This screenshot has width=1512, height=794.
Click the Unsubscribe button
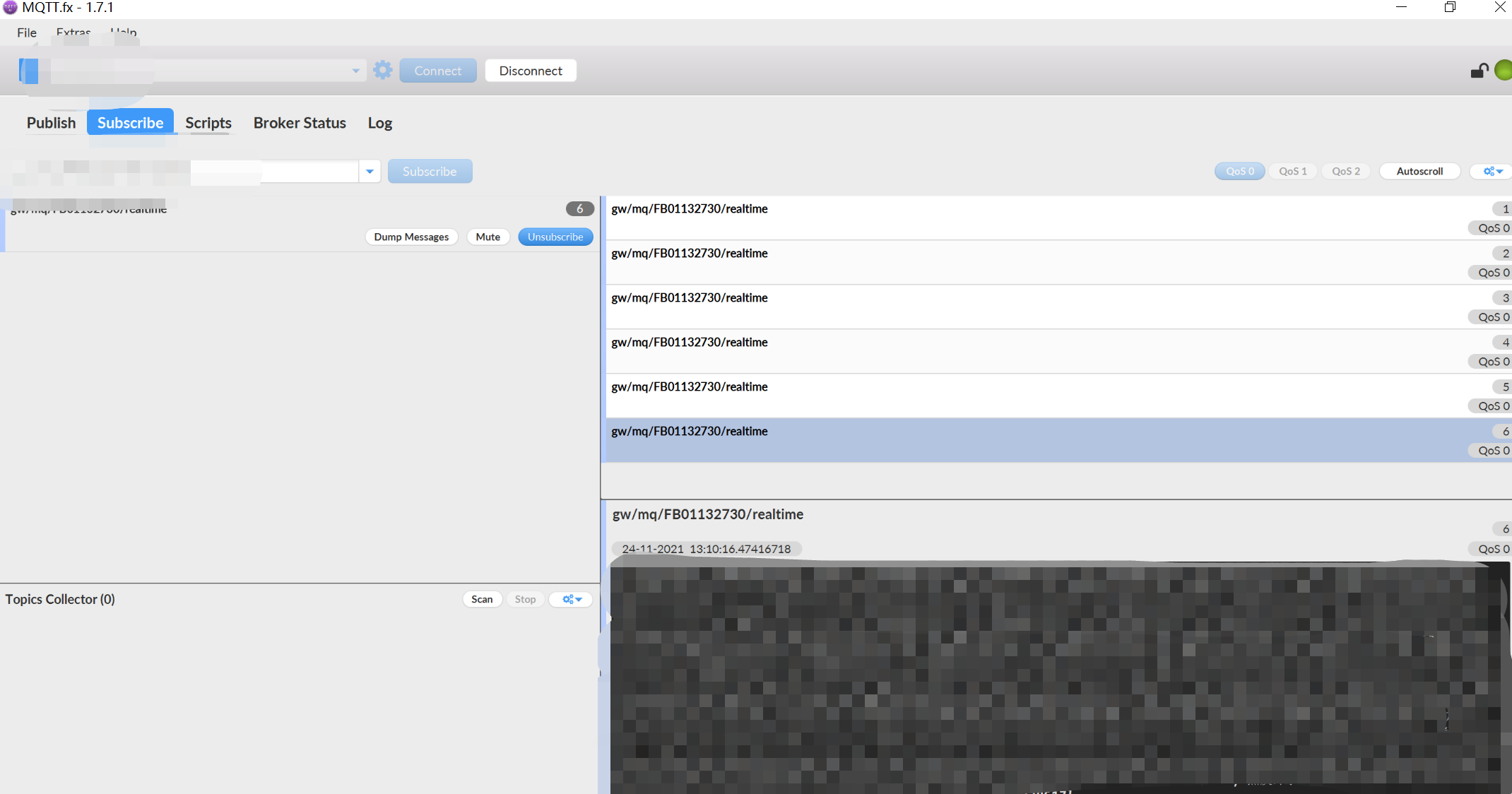click(555, 237)
